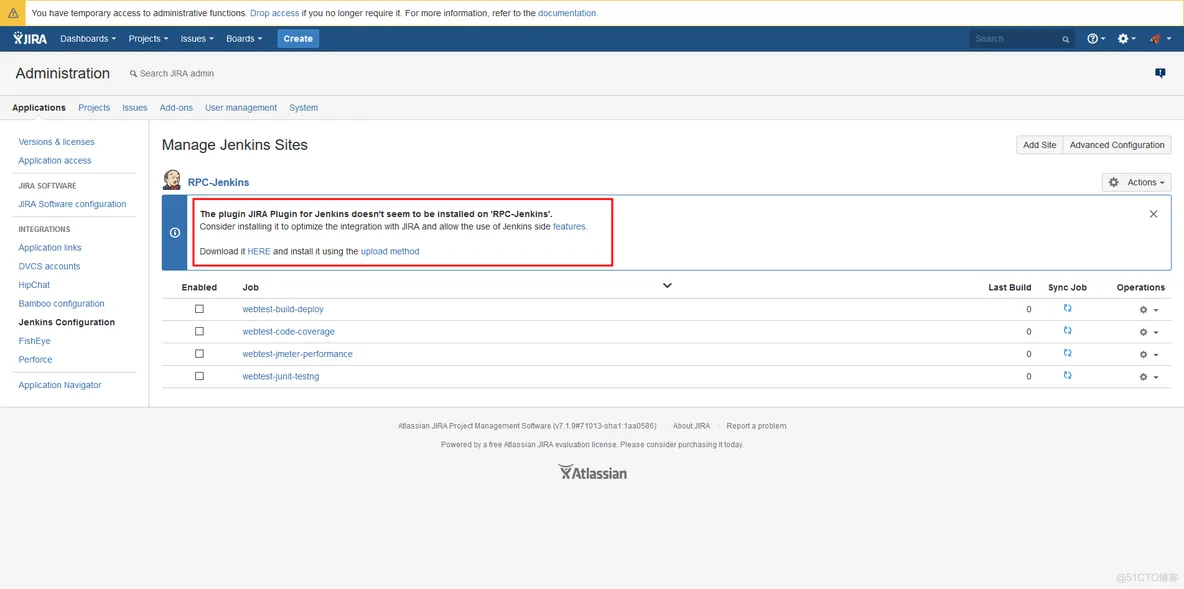This screenshot has height=589, width=1184.
Task: Switch to the Projects admin tab
Action: (x=94, y=108)
